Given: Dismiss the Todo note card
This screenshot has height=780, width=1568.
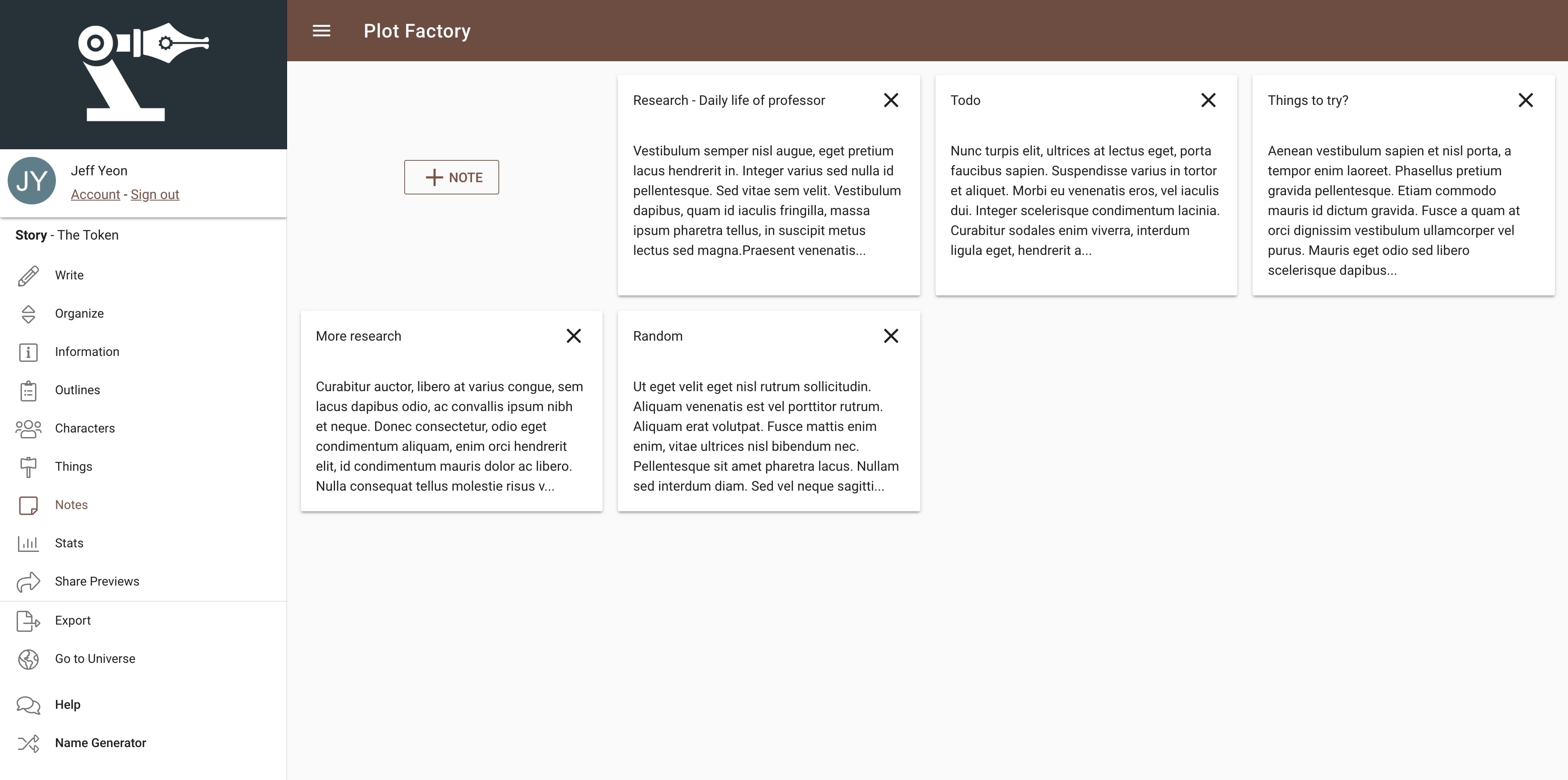Looking at the screenshot, I should 1209,100.
